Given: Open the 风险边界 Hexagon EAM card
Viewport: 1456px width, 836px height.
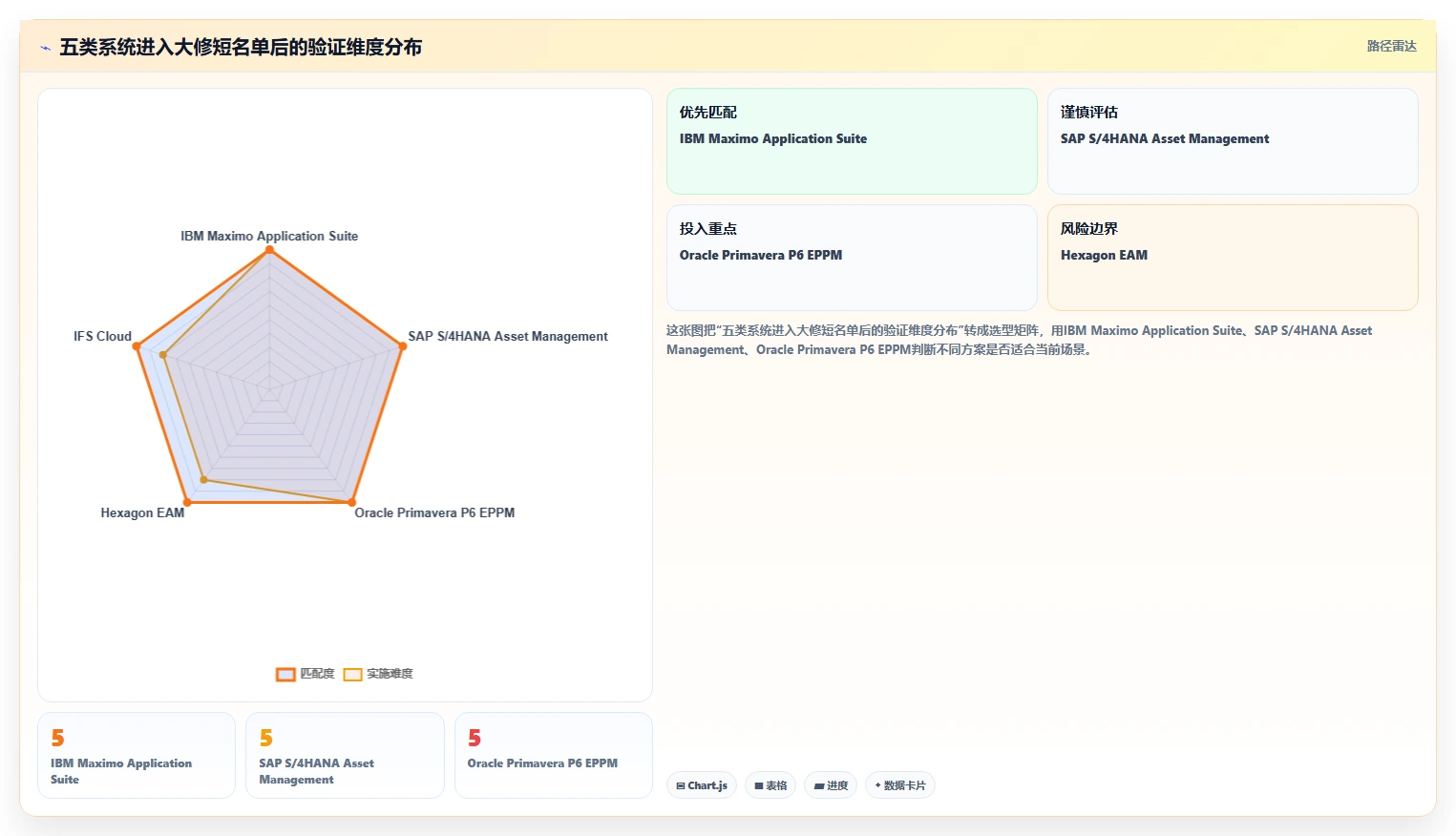Looking at the screenshot, I should (1233, 258).
